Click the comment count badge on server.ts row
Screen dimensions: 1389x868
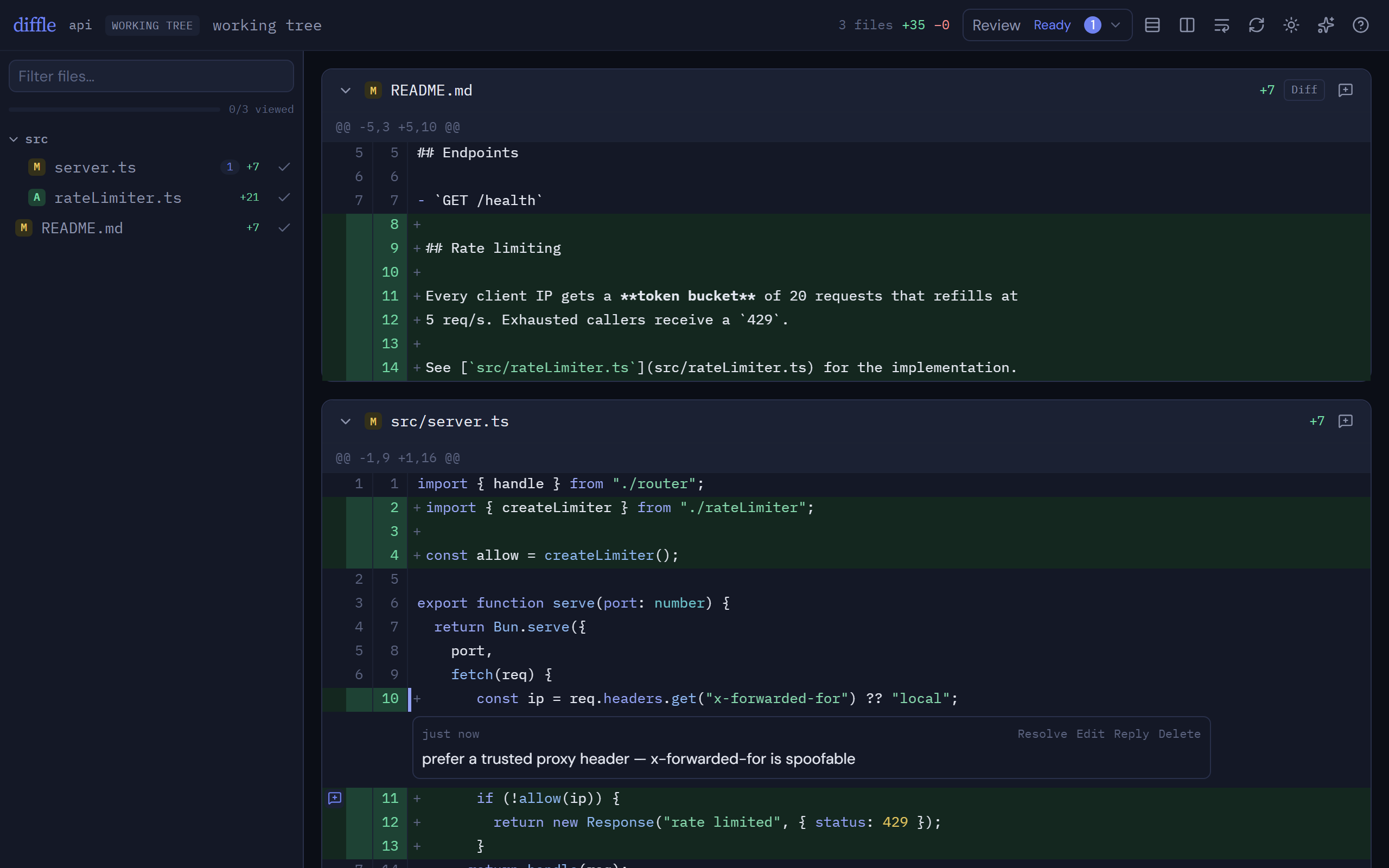230,167
